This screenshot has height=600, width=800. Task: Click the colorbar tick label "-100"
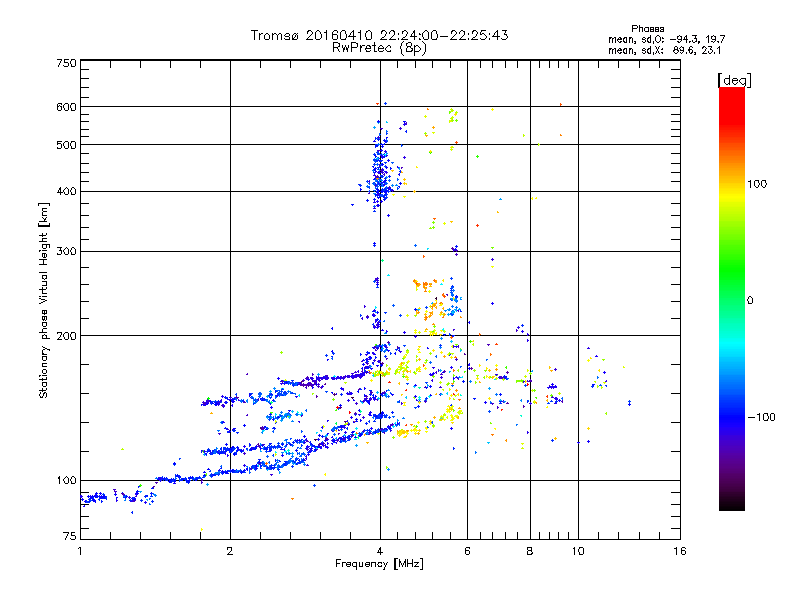[761, 417]
